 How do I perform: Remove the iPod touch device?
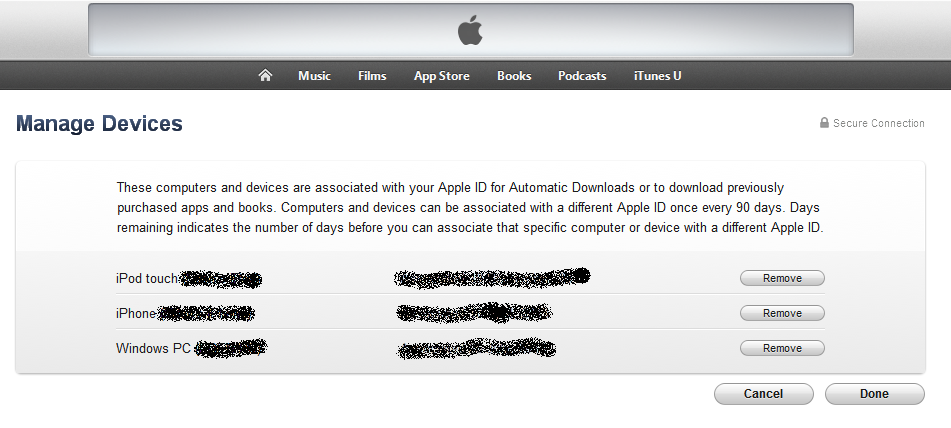coord(782,278)
